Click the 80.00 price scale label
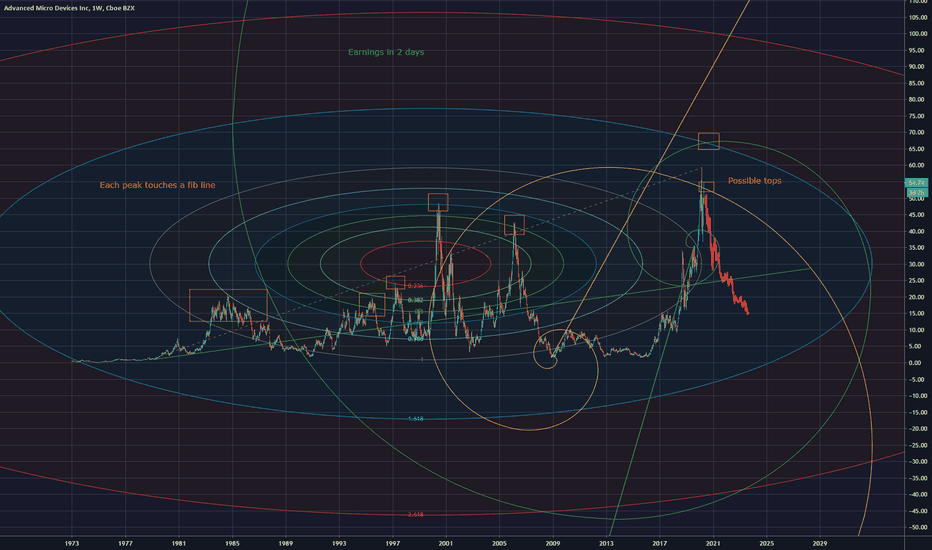Image resolution: width=932 pixels, height=550 pixels. [918, 99]
